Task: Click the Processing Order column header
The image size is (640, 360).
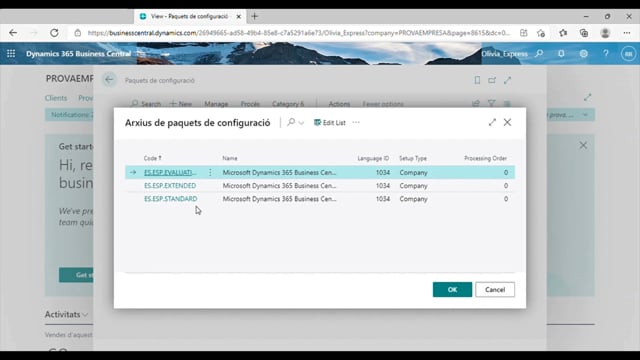Action: [x=485, y=158]
